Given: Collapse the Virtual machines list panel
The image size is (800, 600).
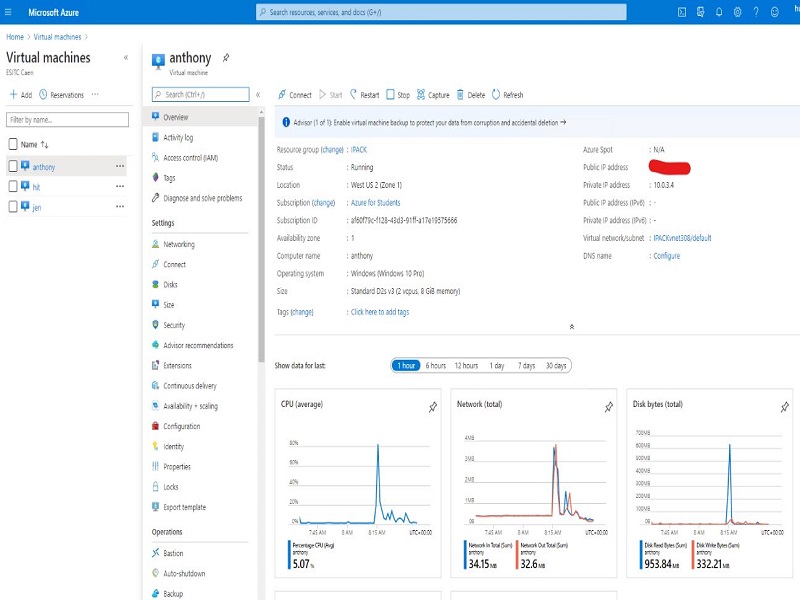Looking at the screenshot, I should tap(126, 58).
